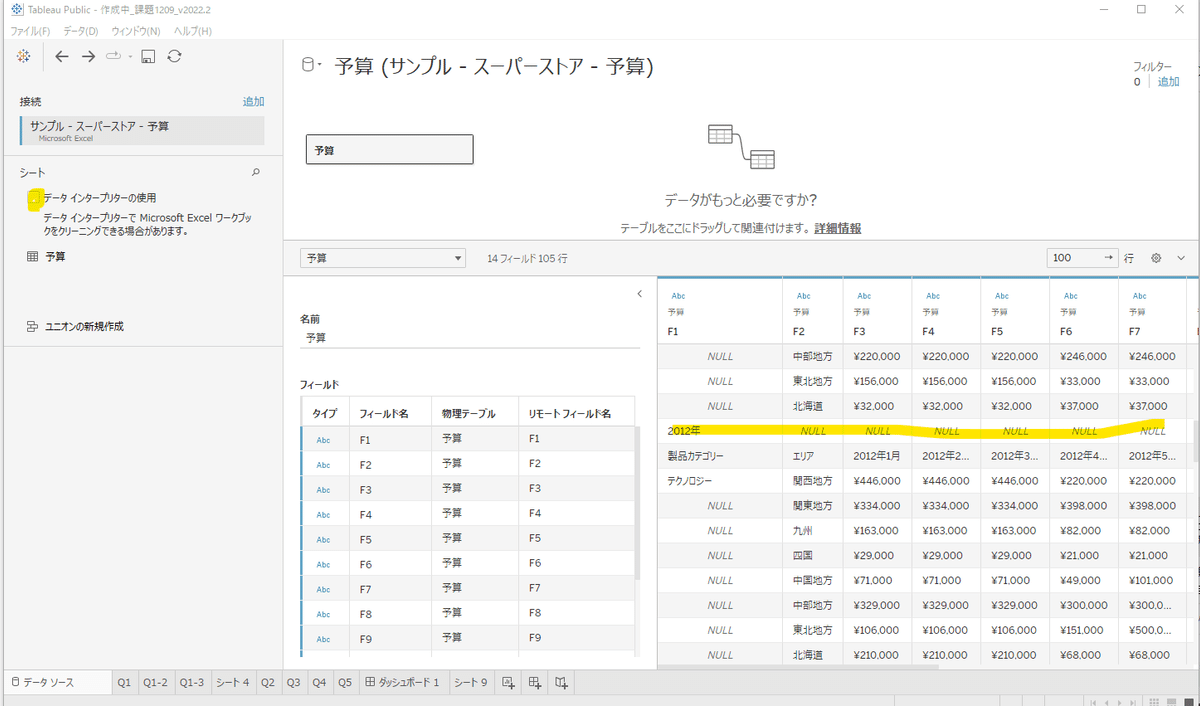Click the Abc type icon in the F5 field row
The height and width of the screenshot is (706, 1200).
[x=323, y=539]
